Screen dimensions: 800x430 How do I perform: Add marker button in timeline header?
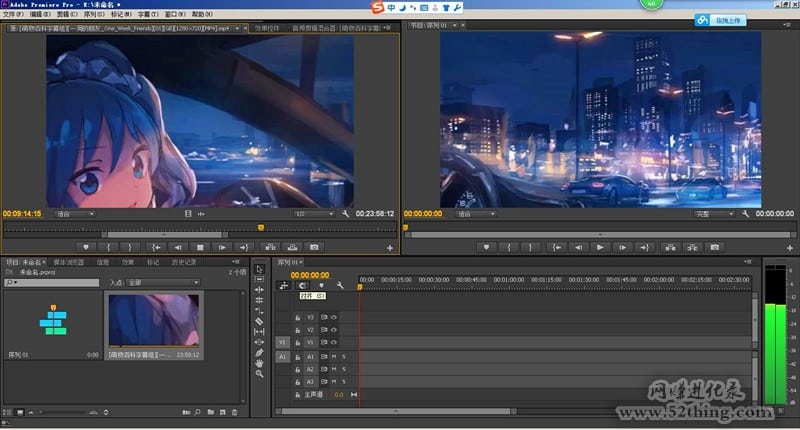click(321, 286)
